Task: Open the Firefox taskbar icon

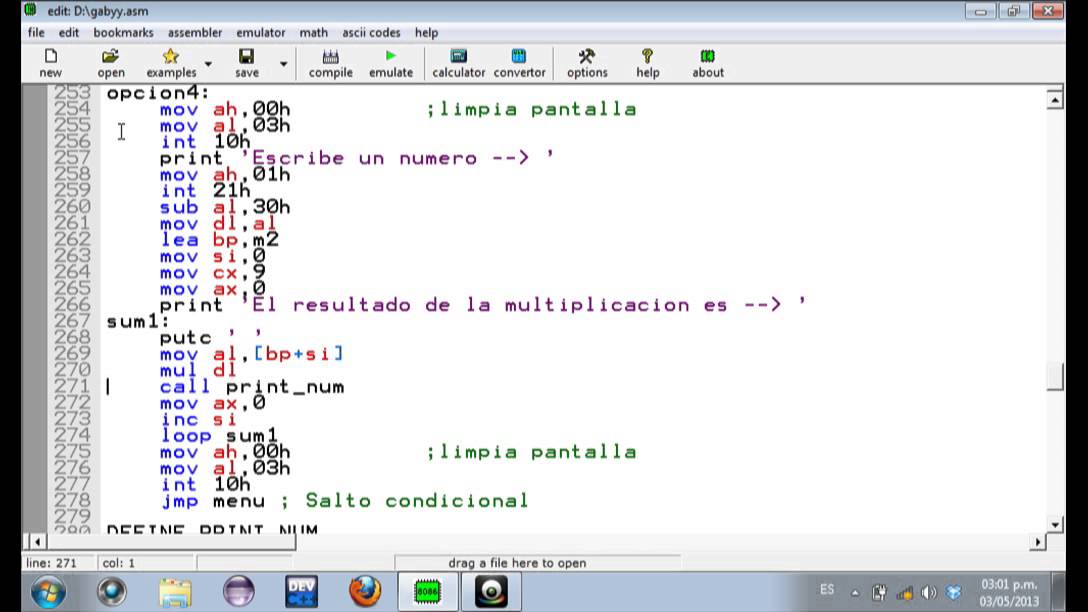Action: (365, 593)
